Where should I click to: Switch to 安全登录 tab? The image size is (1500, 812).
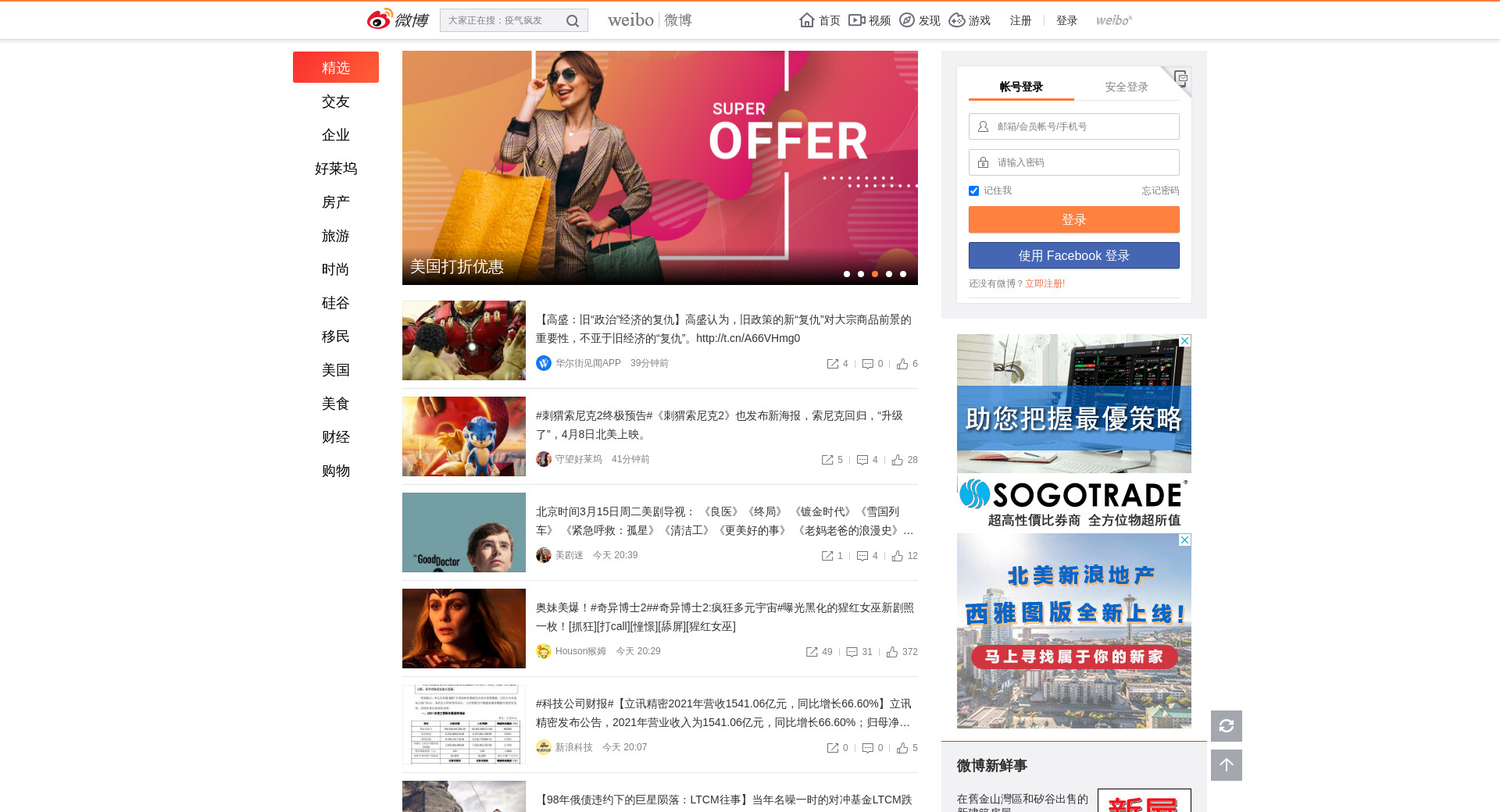tap(1126, 87)
